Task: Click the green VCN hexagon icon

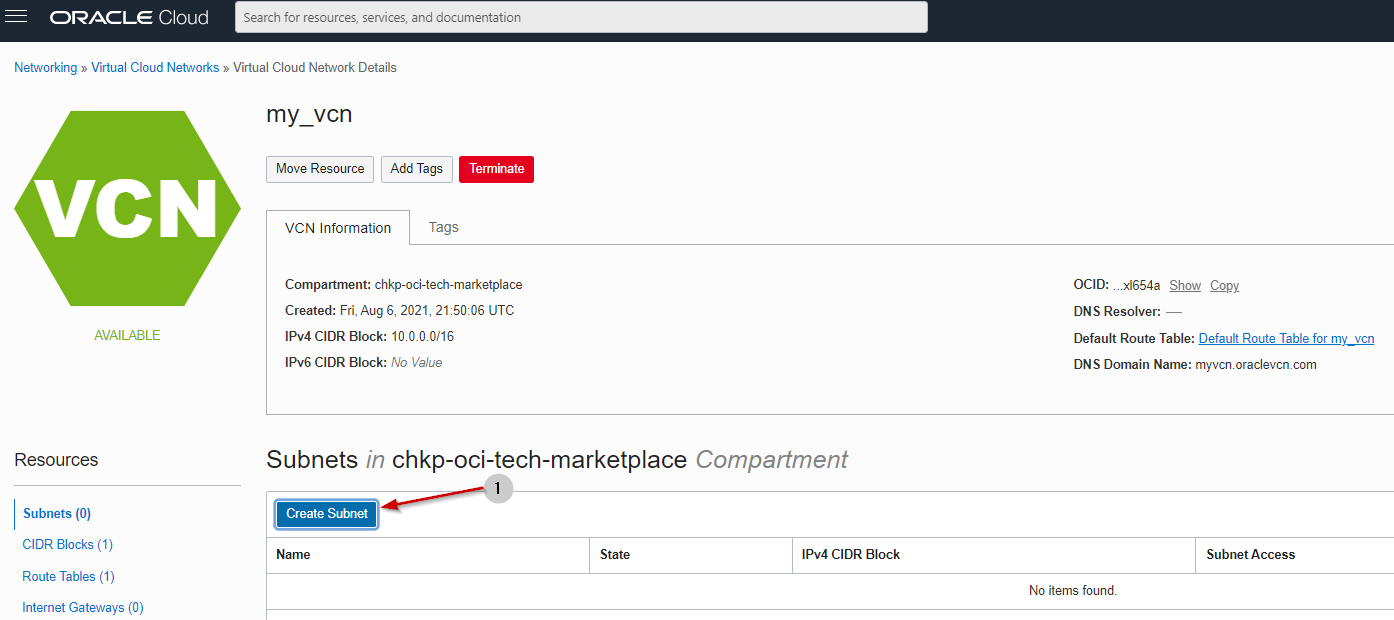Action: tap(127, 208)
